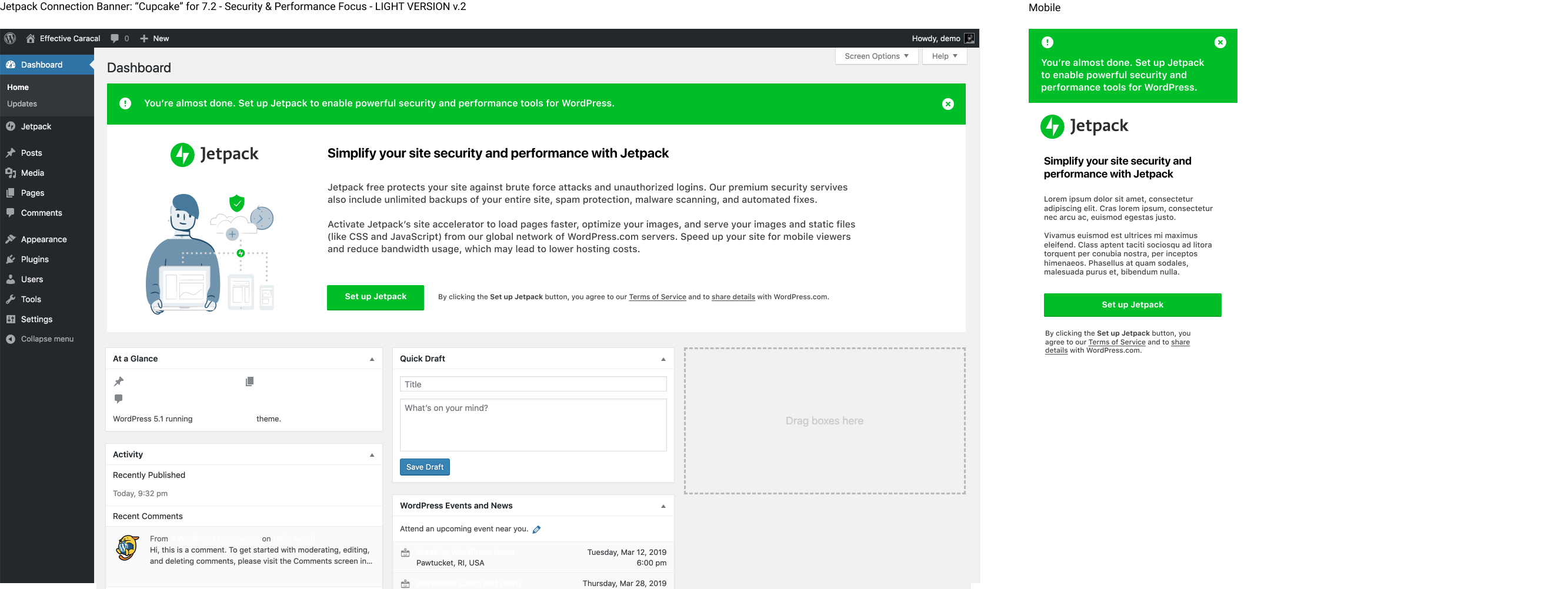The width and height of the screenshot is (1568, 589).
Task: Collapse the At a Glance widget
Action: click(x=372, y=359)
